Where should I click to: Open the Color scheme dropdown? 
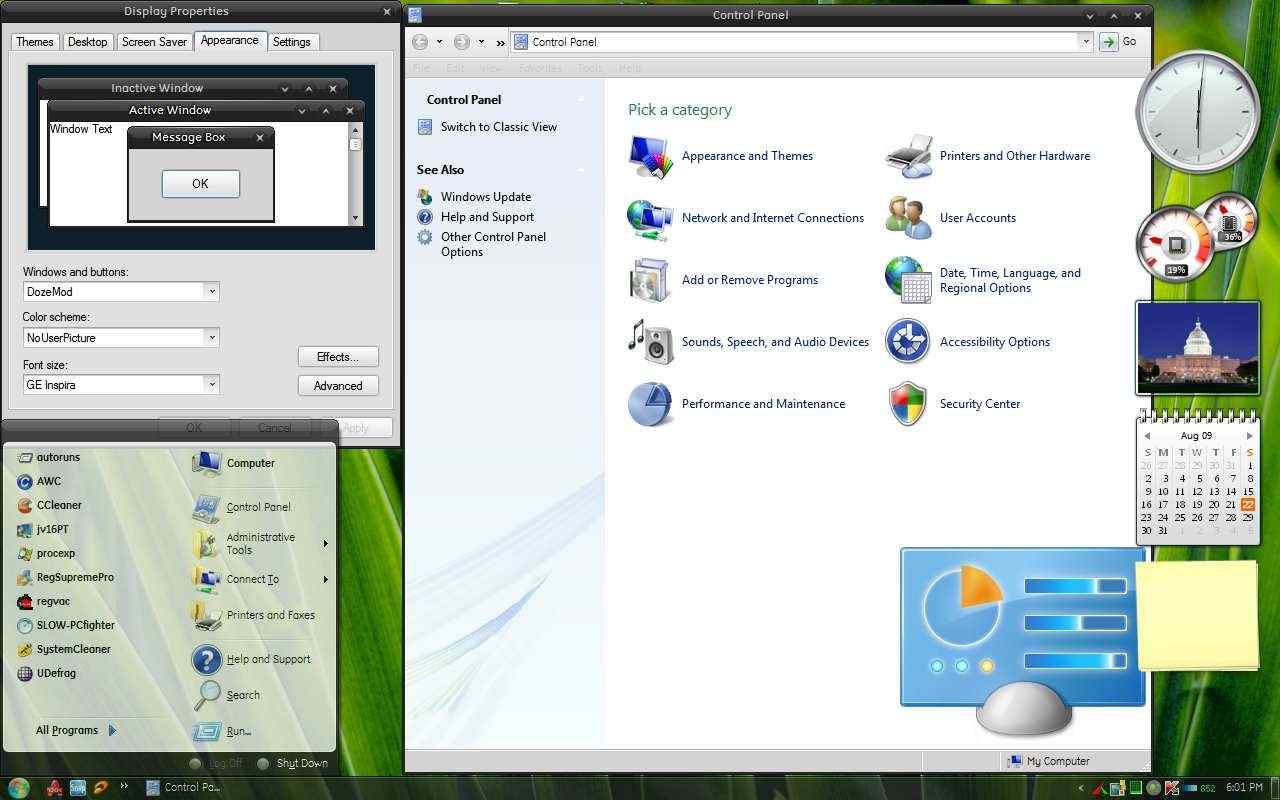[211, 337]
